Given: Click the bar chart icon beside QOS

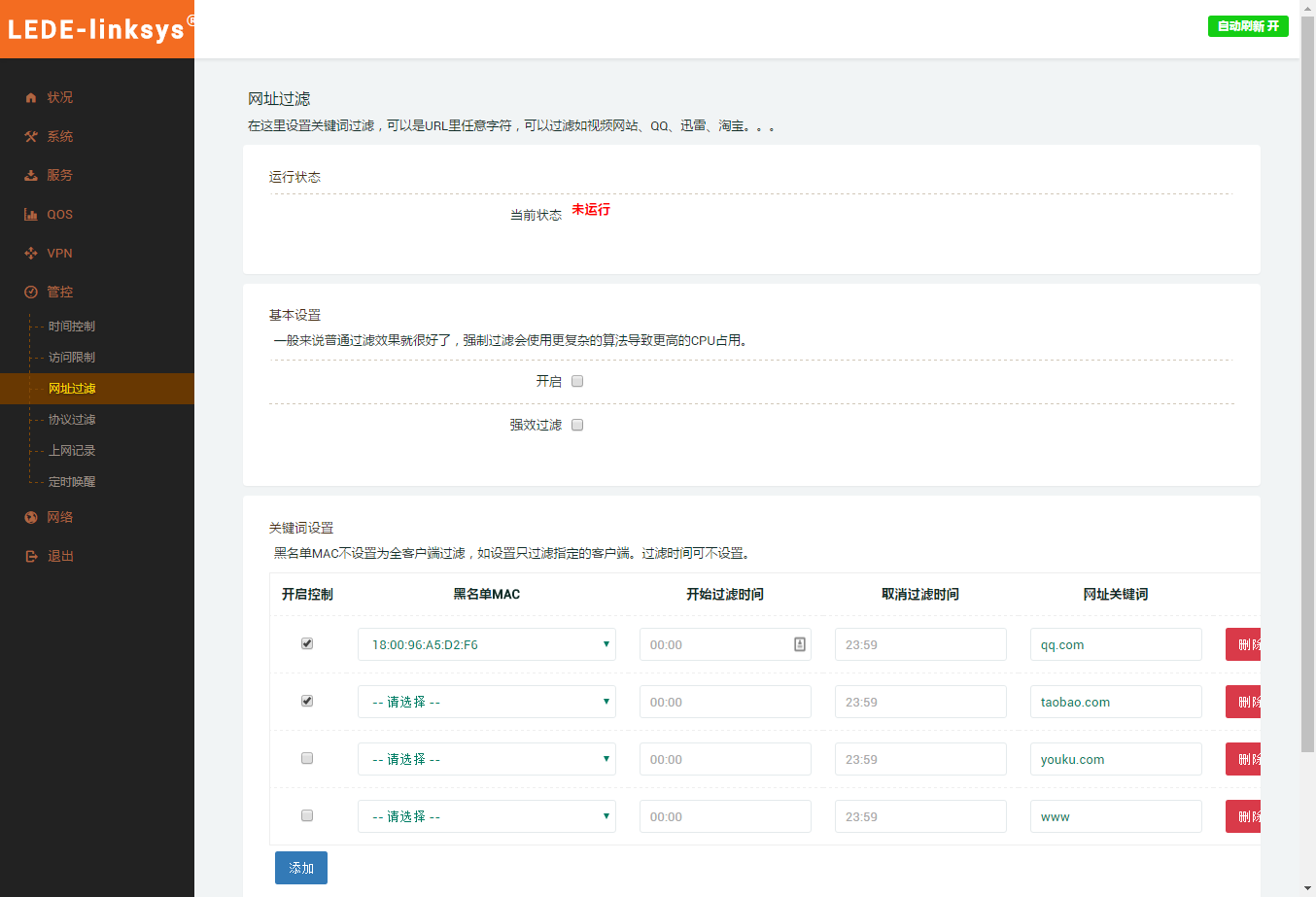Looking at the screenshot, I should (x=31, y=214).
